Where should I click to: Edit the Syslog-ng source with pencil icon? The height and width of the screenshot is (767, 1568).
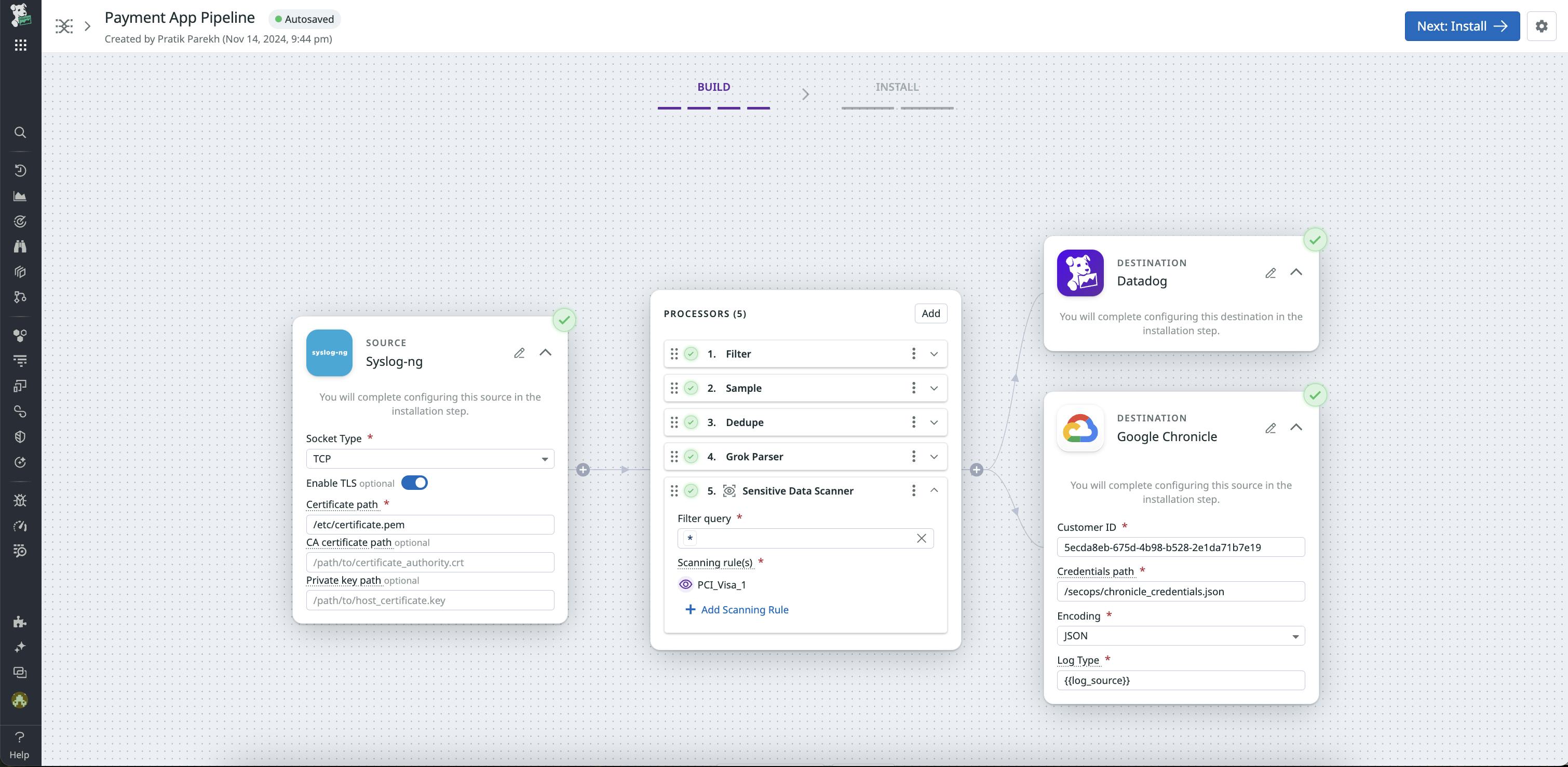coord(519,353)
